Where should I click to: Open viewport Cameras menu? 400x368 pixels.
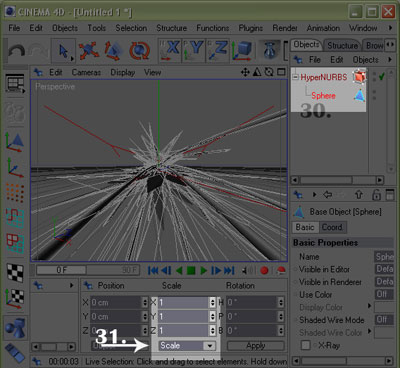[x=86, y=72]
